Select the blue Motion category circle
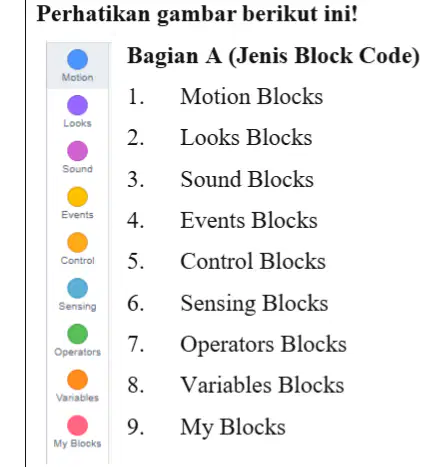The width and height of the screenshot is (427, 467). tap(77, 59)
